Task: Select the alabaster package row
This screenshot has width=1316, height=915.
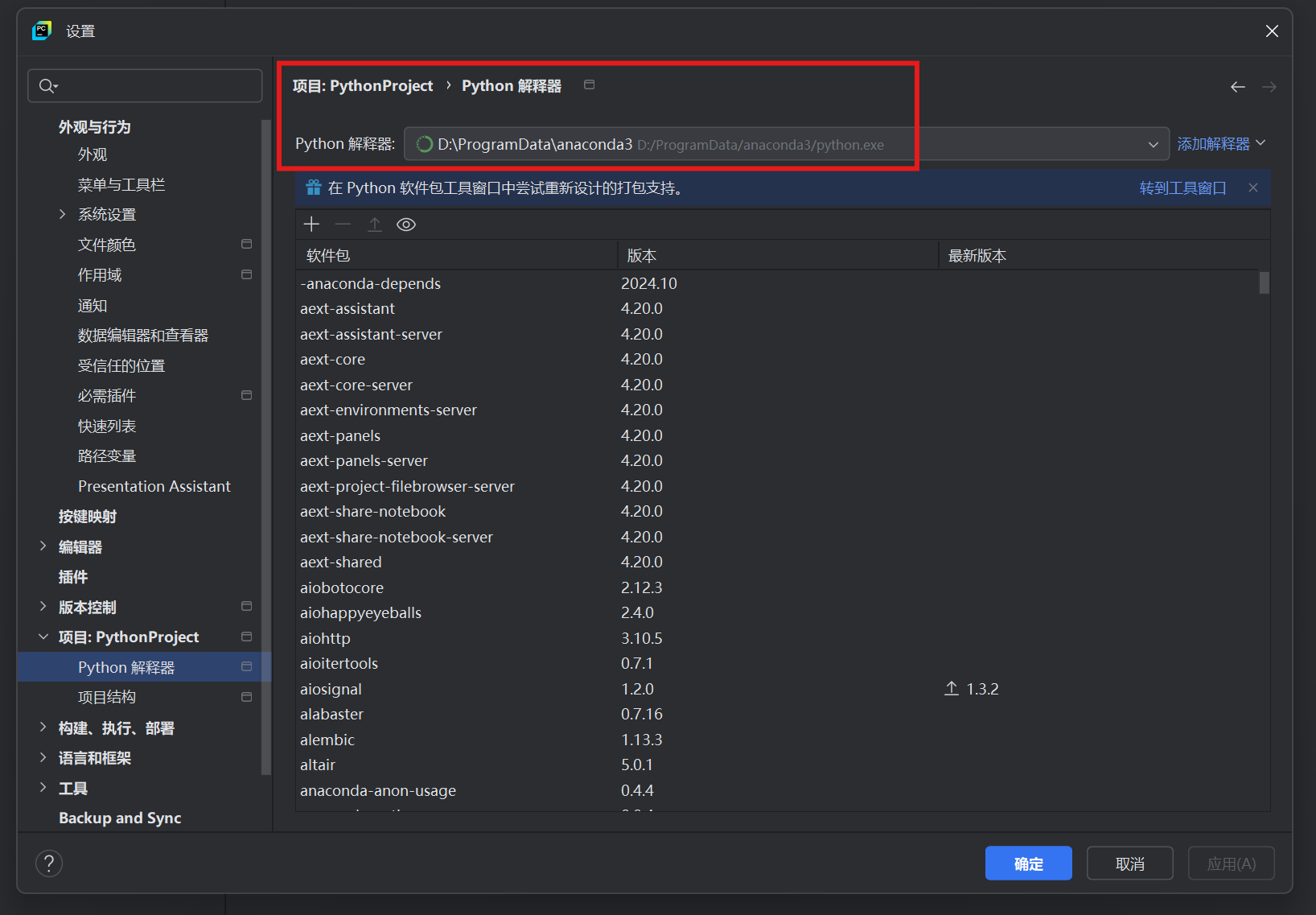Action: tap(777, 714)
